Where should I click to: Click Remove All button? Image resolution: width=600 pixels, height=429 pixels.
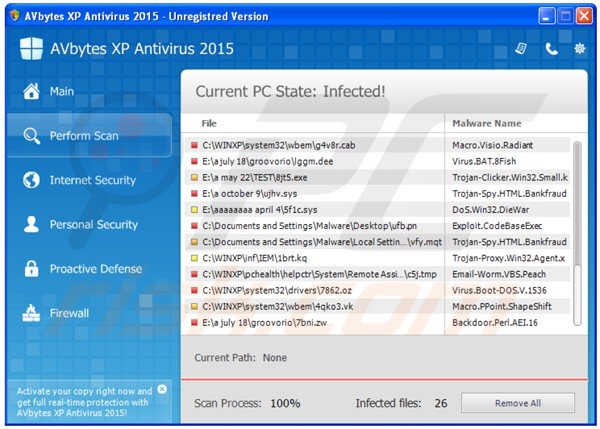click(x=518, y=403)
